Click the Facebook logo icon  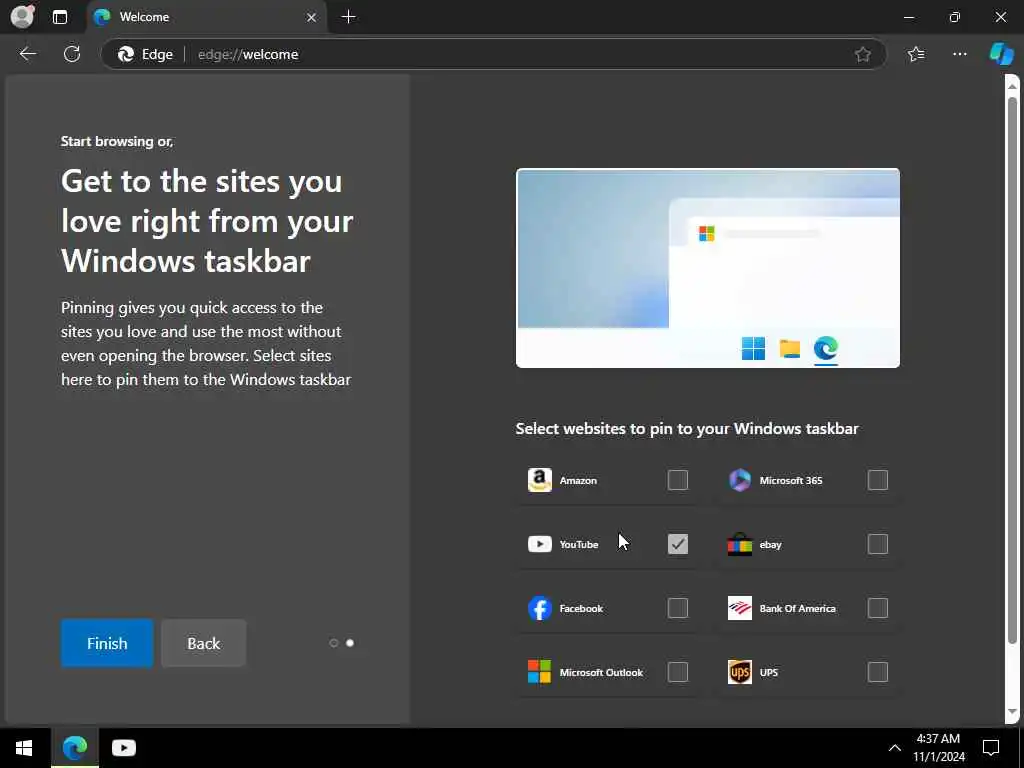(x=539, y=608)
